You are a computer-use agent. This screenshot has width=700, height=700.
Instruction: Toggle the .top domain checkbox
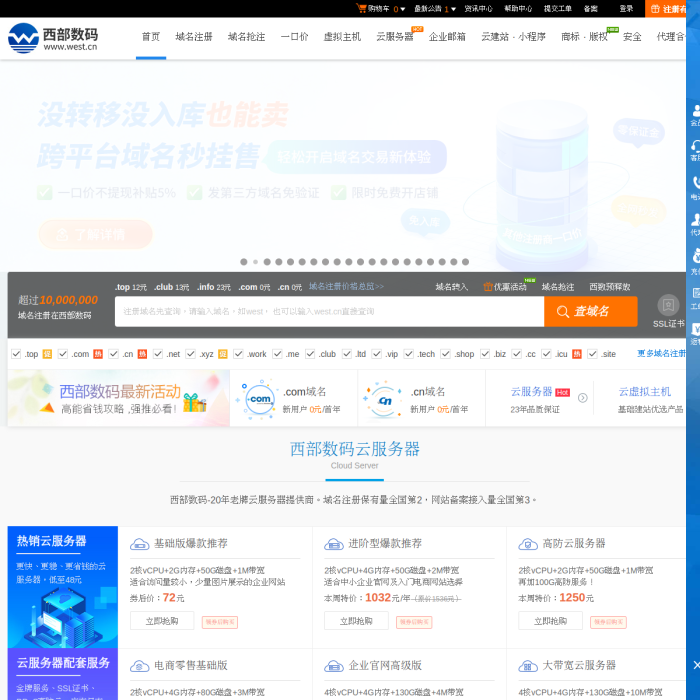pyautogui.click(x=16, y=354)
